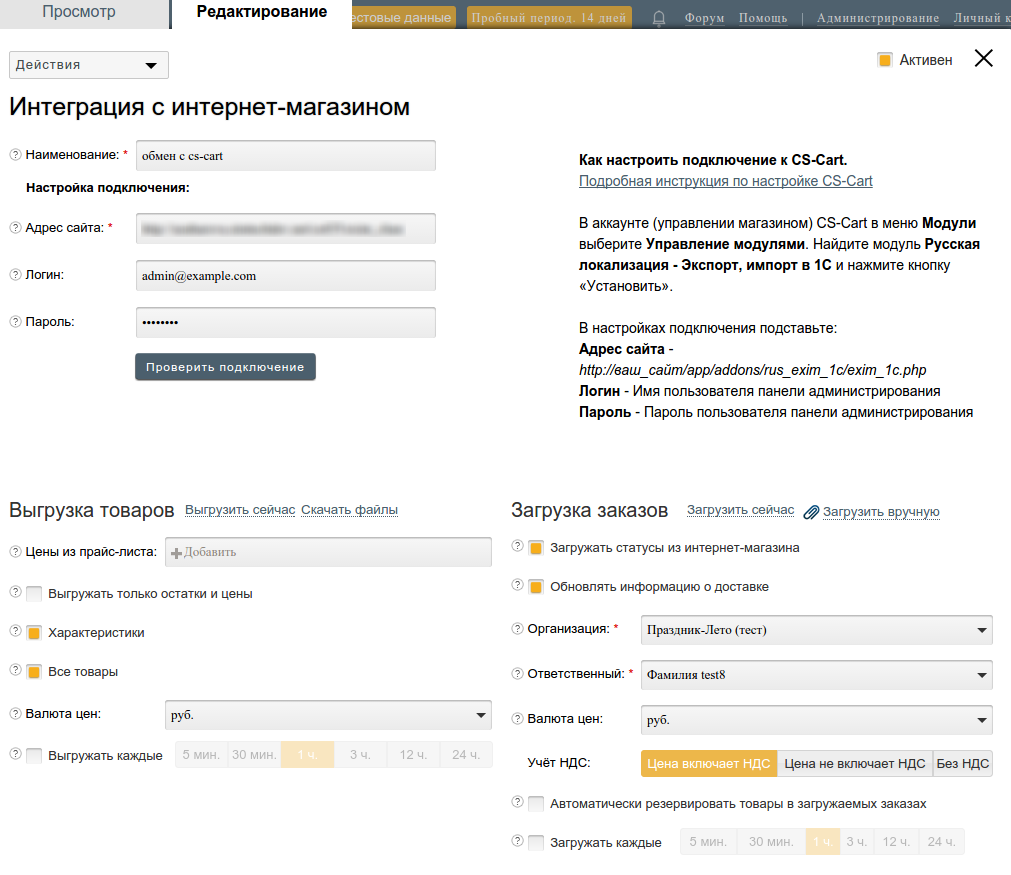This screenshot has height=875, width=1011.
Task: Click plus icon to add price list
Action: 177,552
